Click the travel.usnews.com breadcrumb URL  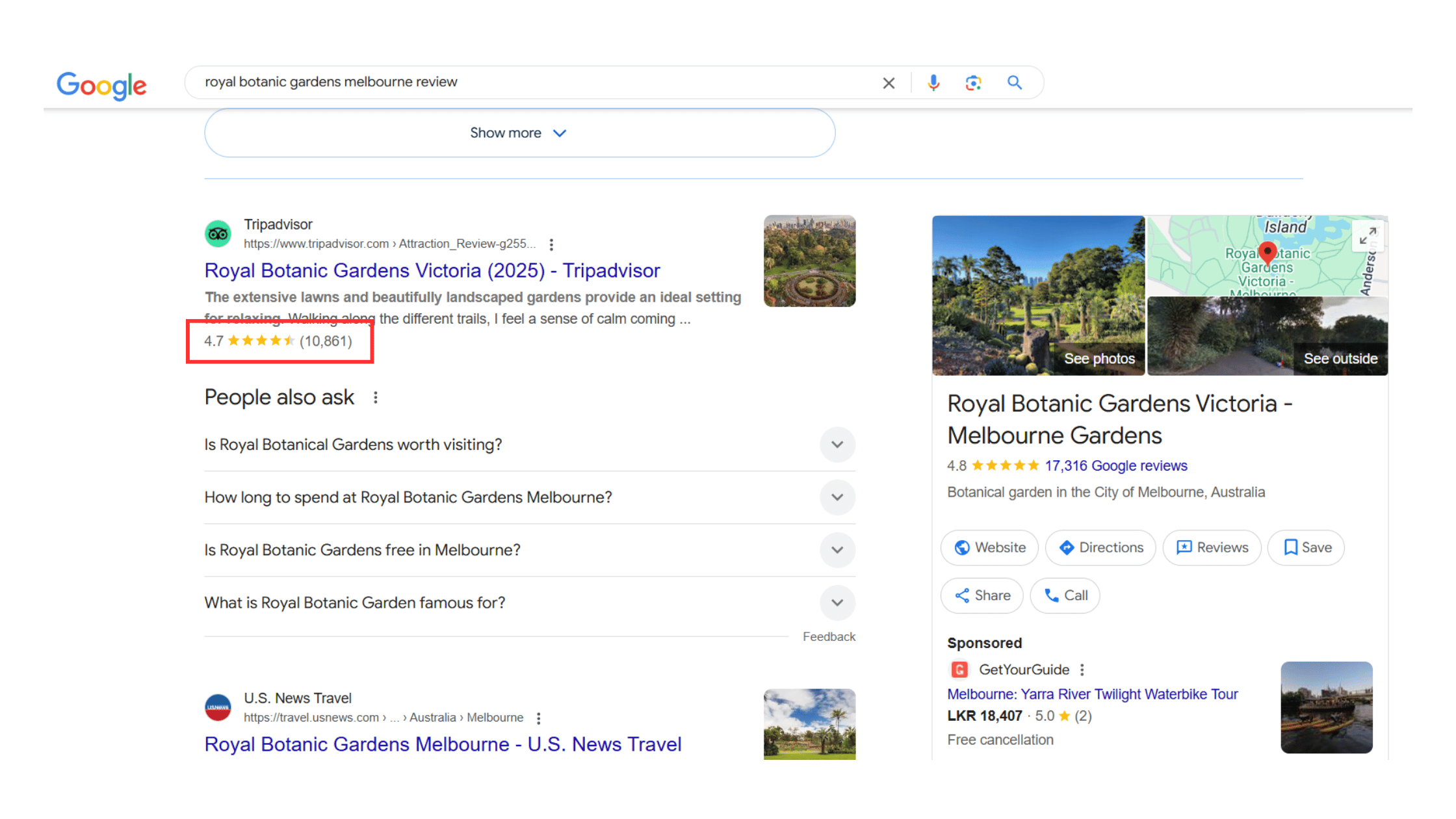[x=383, y=718]
